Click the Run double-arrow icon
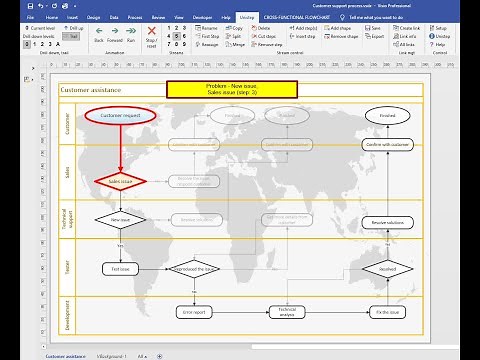Image resolution: width=480 pixels, height=360 pixels. (131, 31)
